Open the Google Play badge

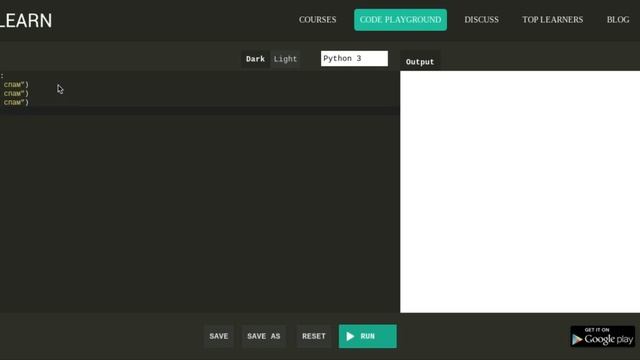coord(602,336)
